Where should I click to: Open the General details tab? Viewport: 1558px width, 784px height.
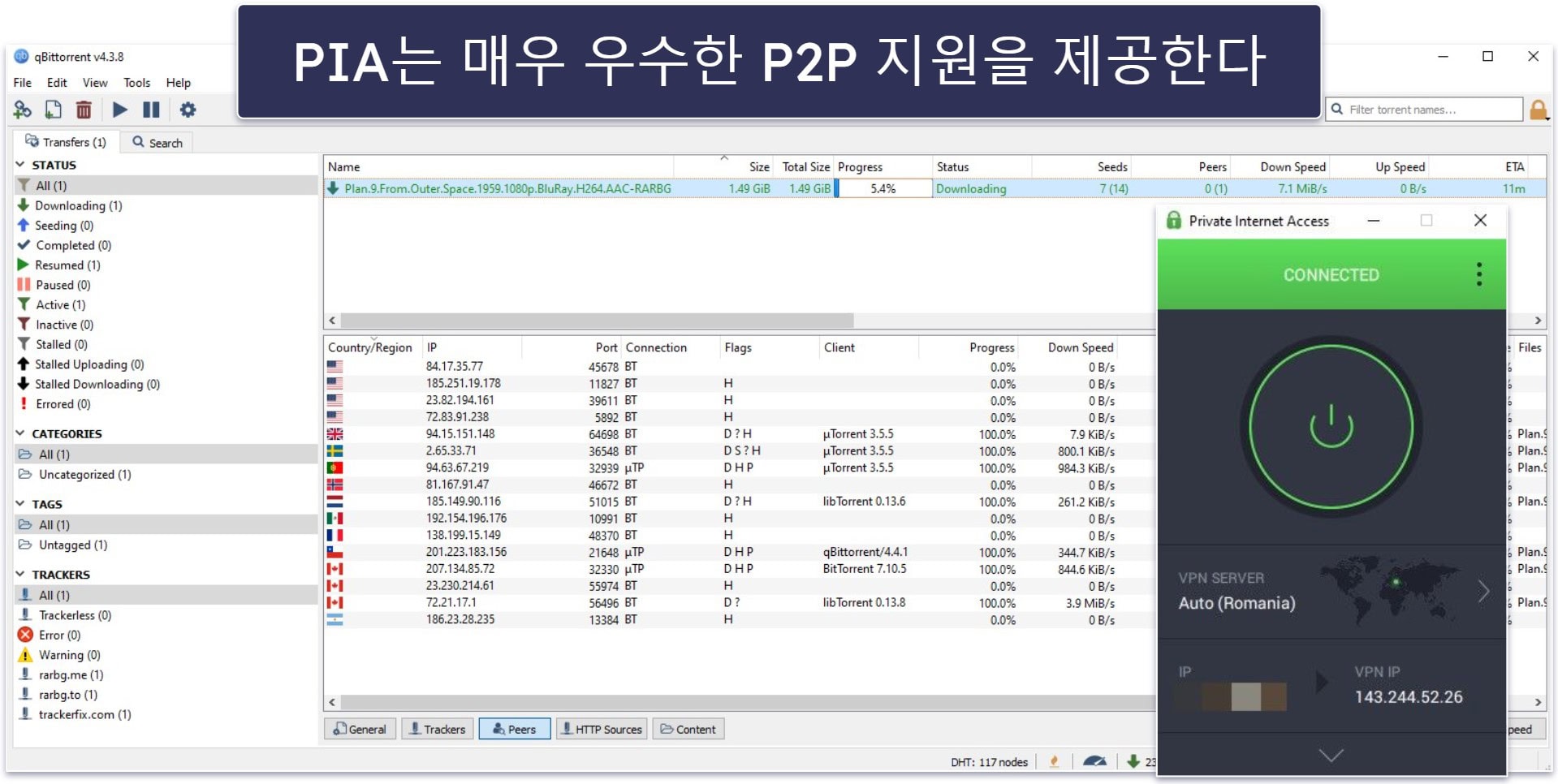click(360, 729)
